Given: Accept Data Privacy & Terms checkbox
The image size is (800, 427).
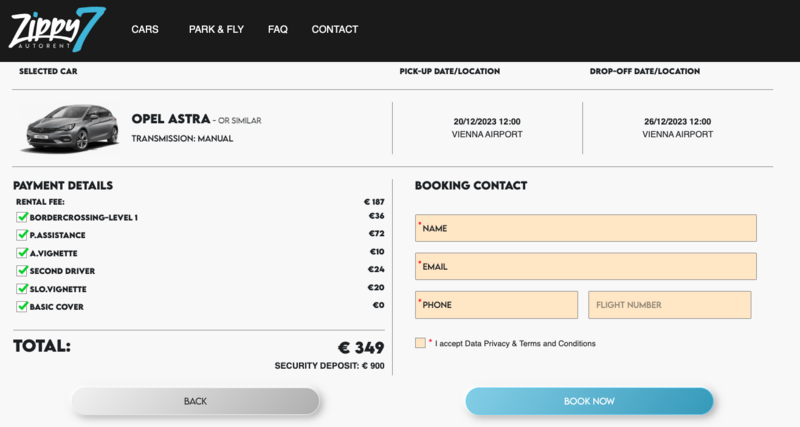Looking at the screenshot, I should point(420,343).
